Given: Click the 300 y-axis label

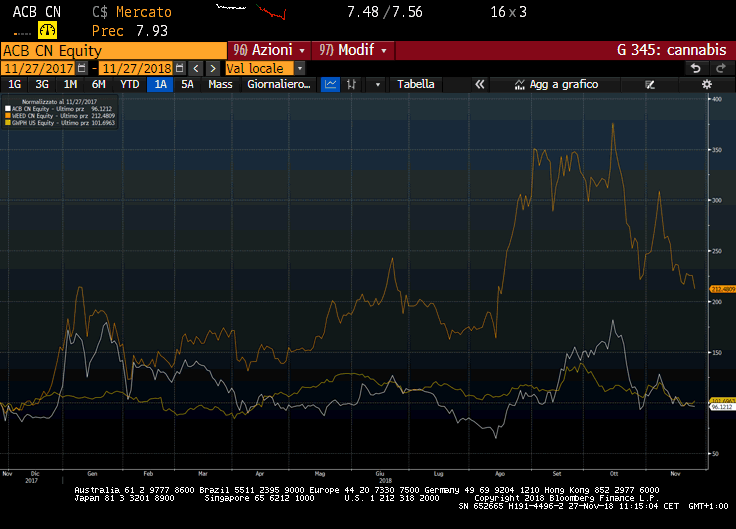Looking at the screenshot, I should (x=717, y=200).
